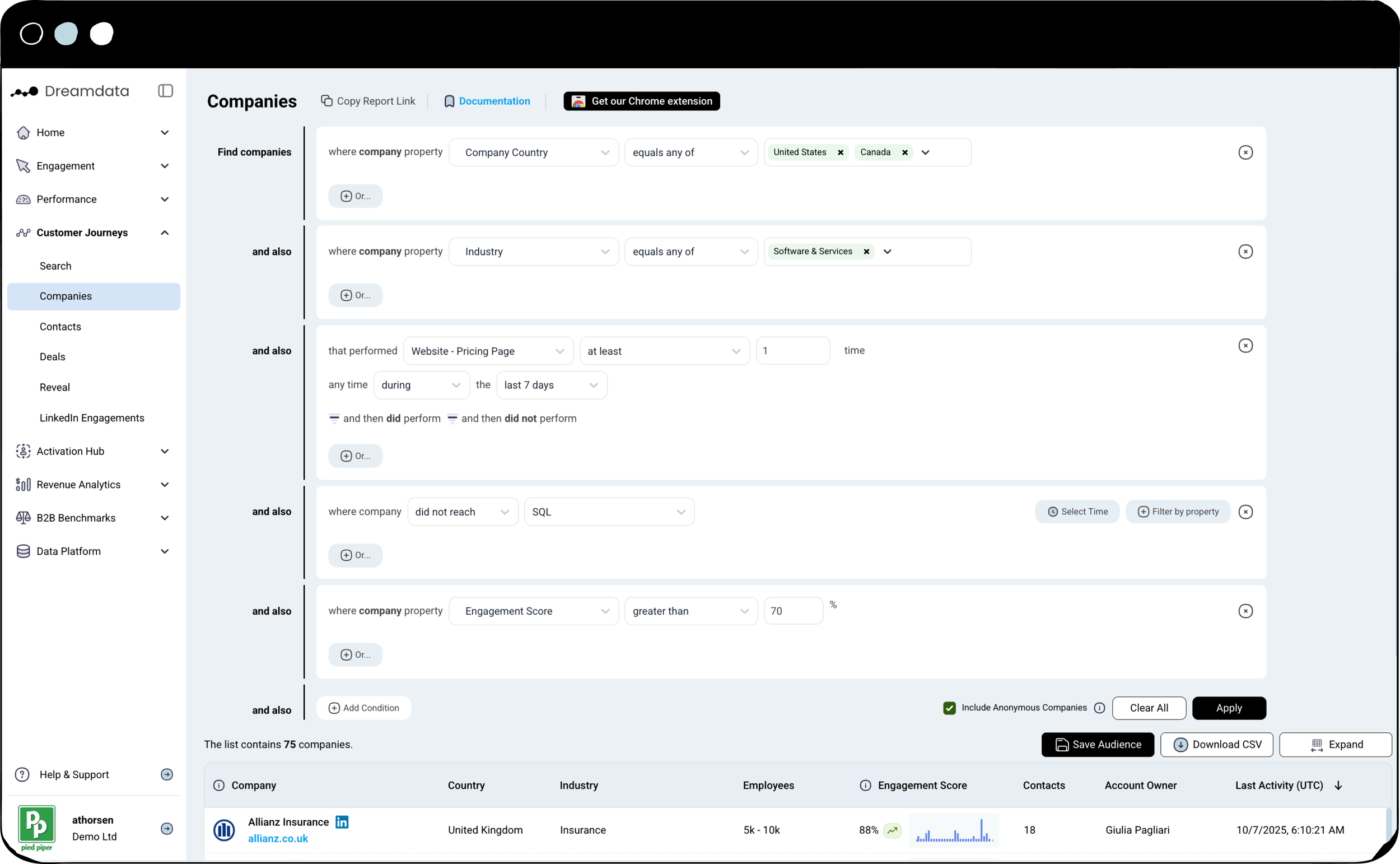Remove Canada tag from country filter

pos(905,152)
